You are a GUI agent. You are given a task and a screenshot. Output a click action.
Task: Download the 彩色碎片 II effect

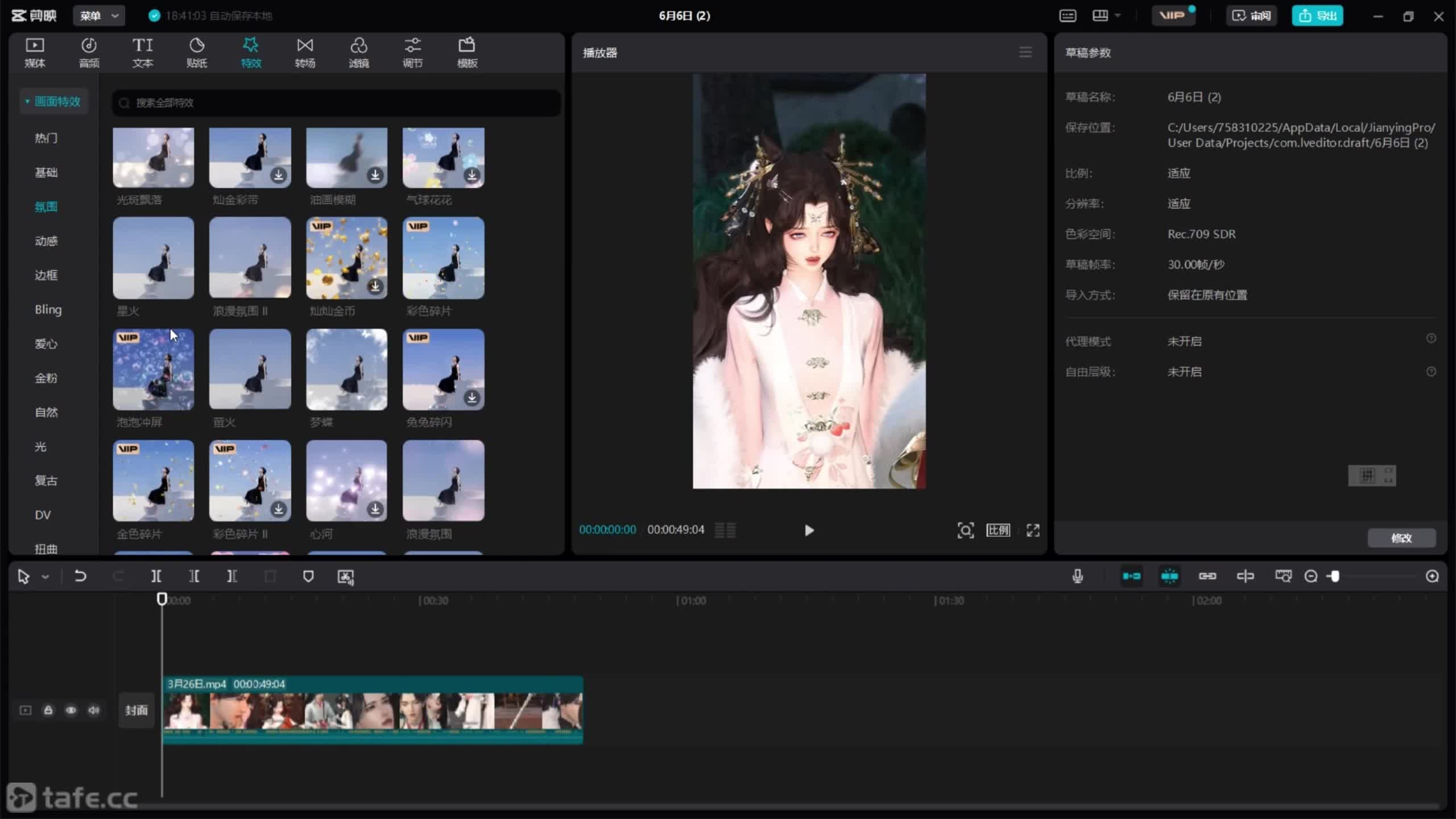click(x=279, y=509)
